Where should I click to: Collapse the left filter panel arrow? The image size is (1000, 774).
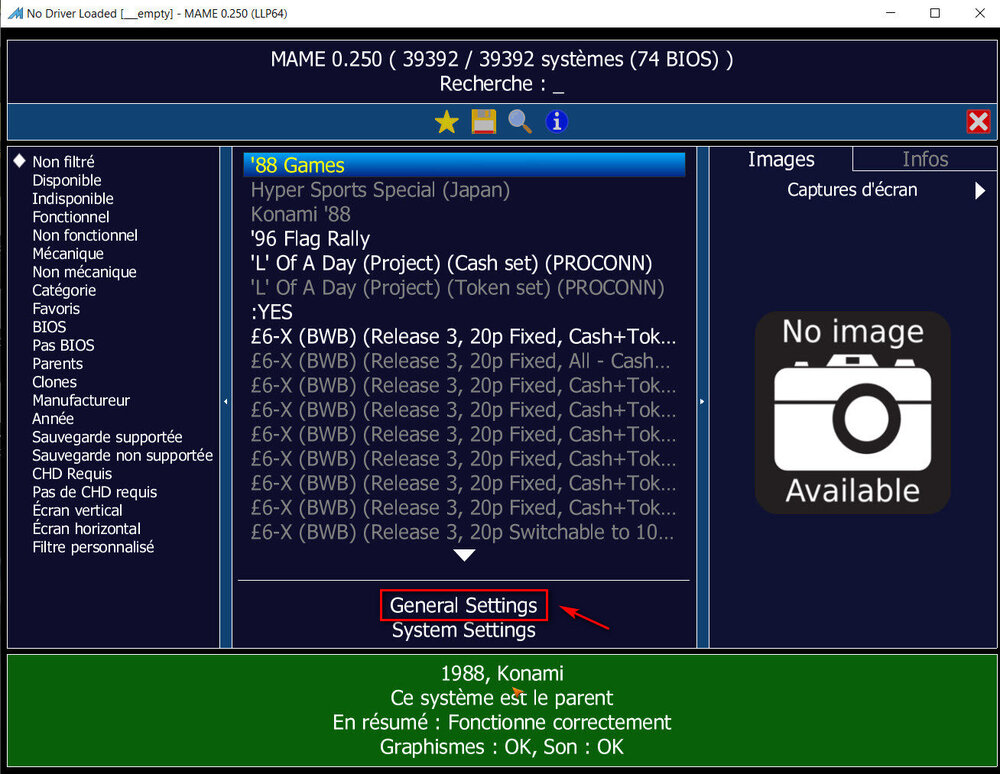(225, 401)
